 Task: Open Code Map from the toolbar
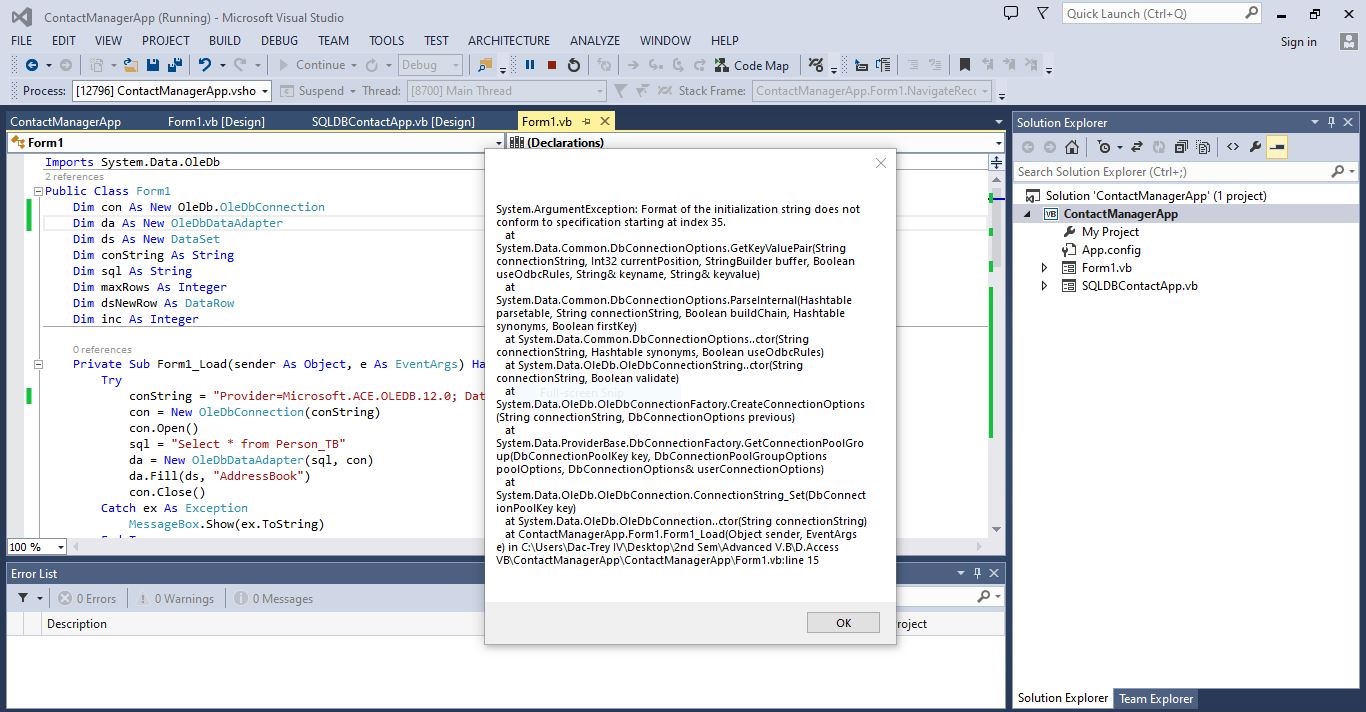click(x=751, y=65)
